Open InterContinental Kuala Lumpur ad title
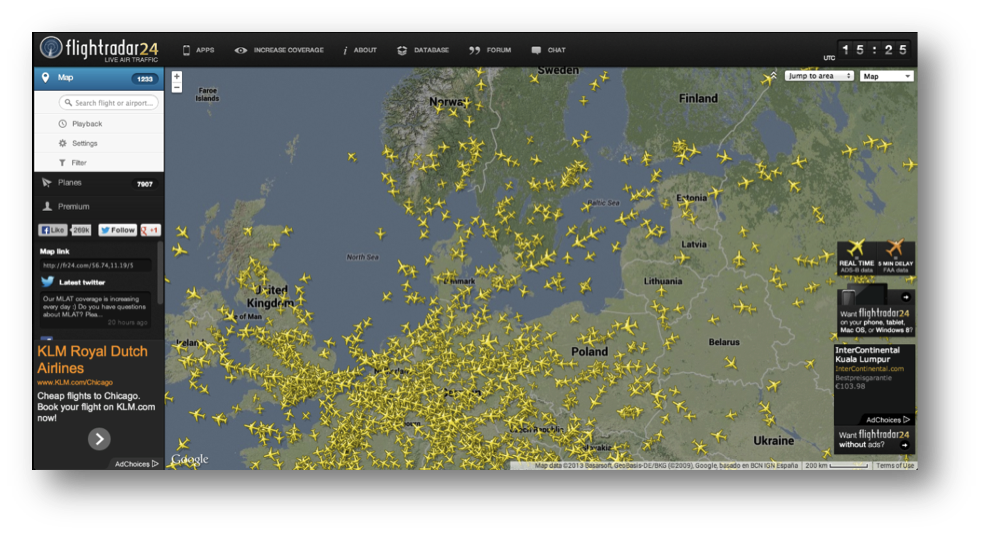This screenshot has width=982, height=535. pos(867,355)
